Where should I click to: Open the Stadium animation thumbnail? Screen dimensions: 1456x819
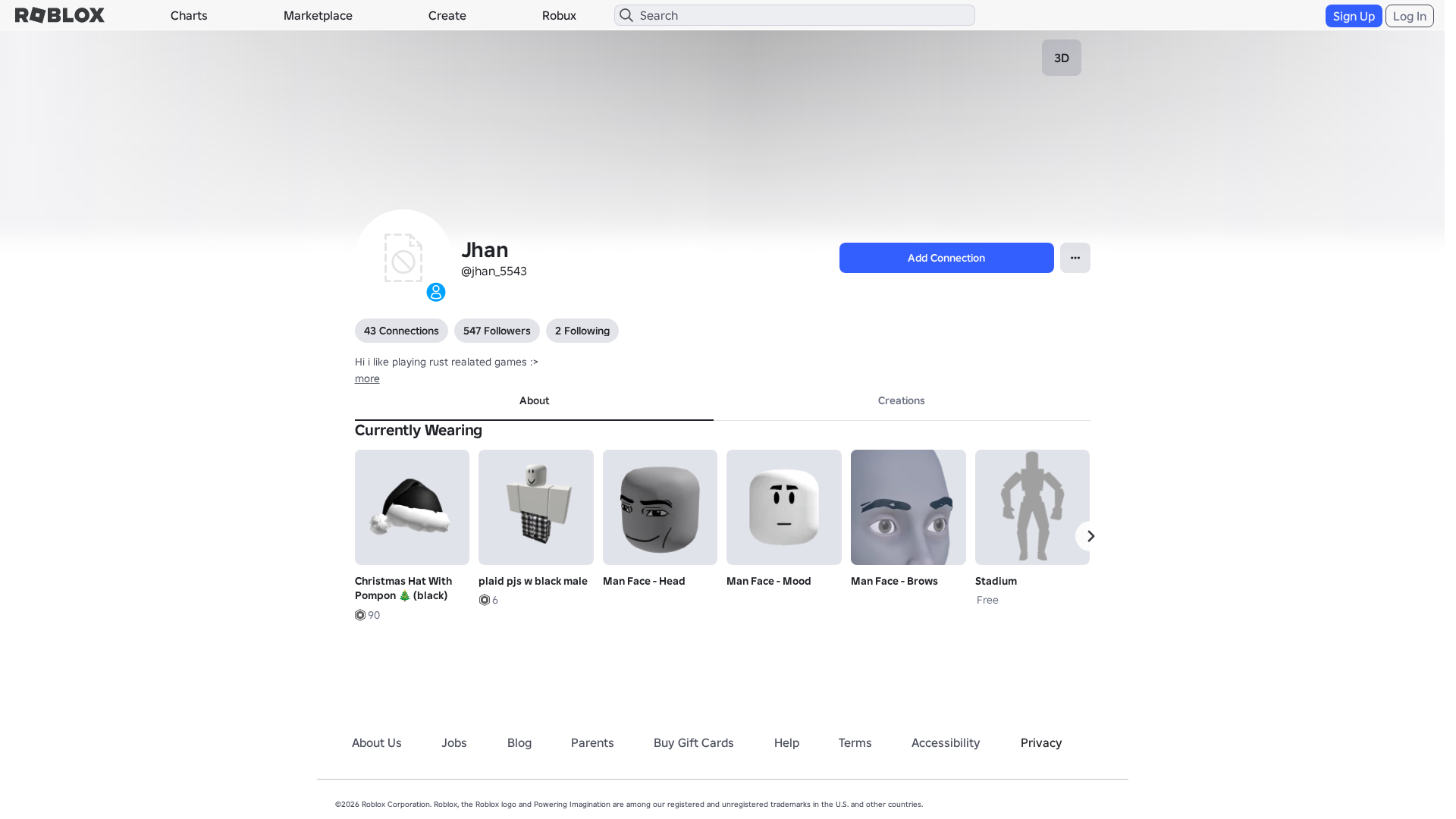coord(1032,507)
